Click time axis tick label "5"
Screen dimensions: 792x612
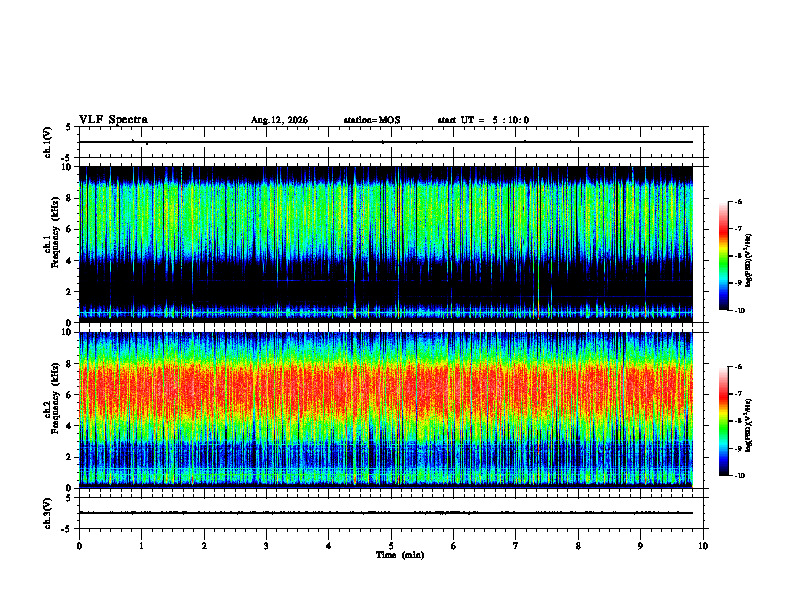coord(391,546)
